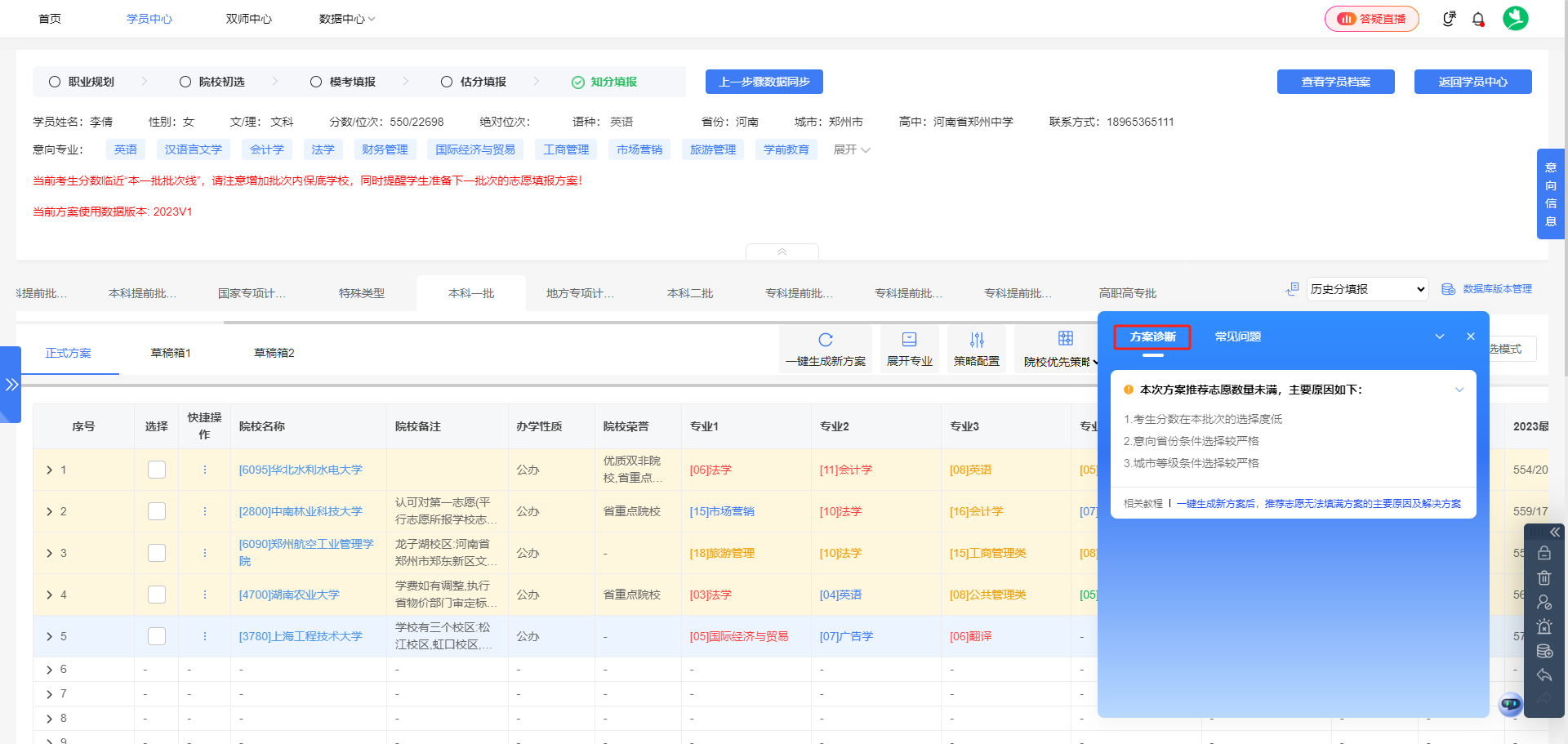Switch to 高职高专批 batch tab
The height and width of the screenshot is (744, 1568).
[1128, 293]
